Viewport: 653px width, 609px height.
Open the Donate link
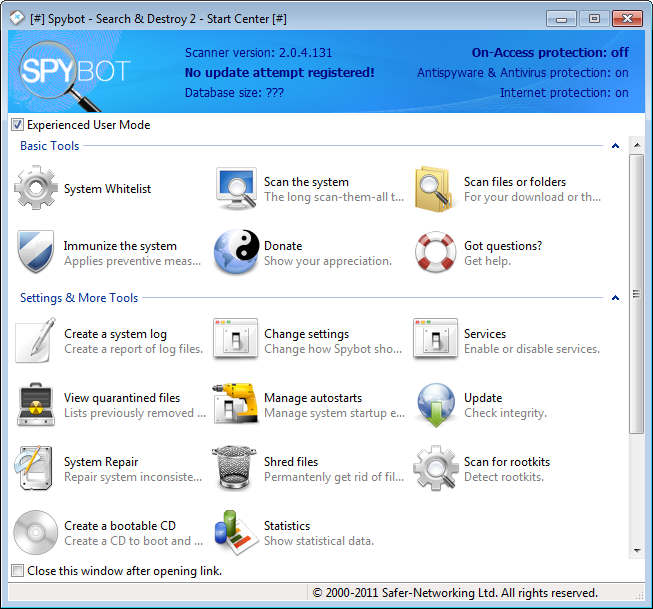pos(283,246)
